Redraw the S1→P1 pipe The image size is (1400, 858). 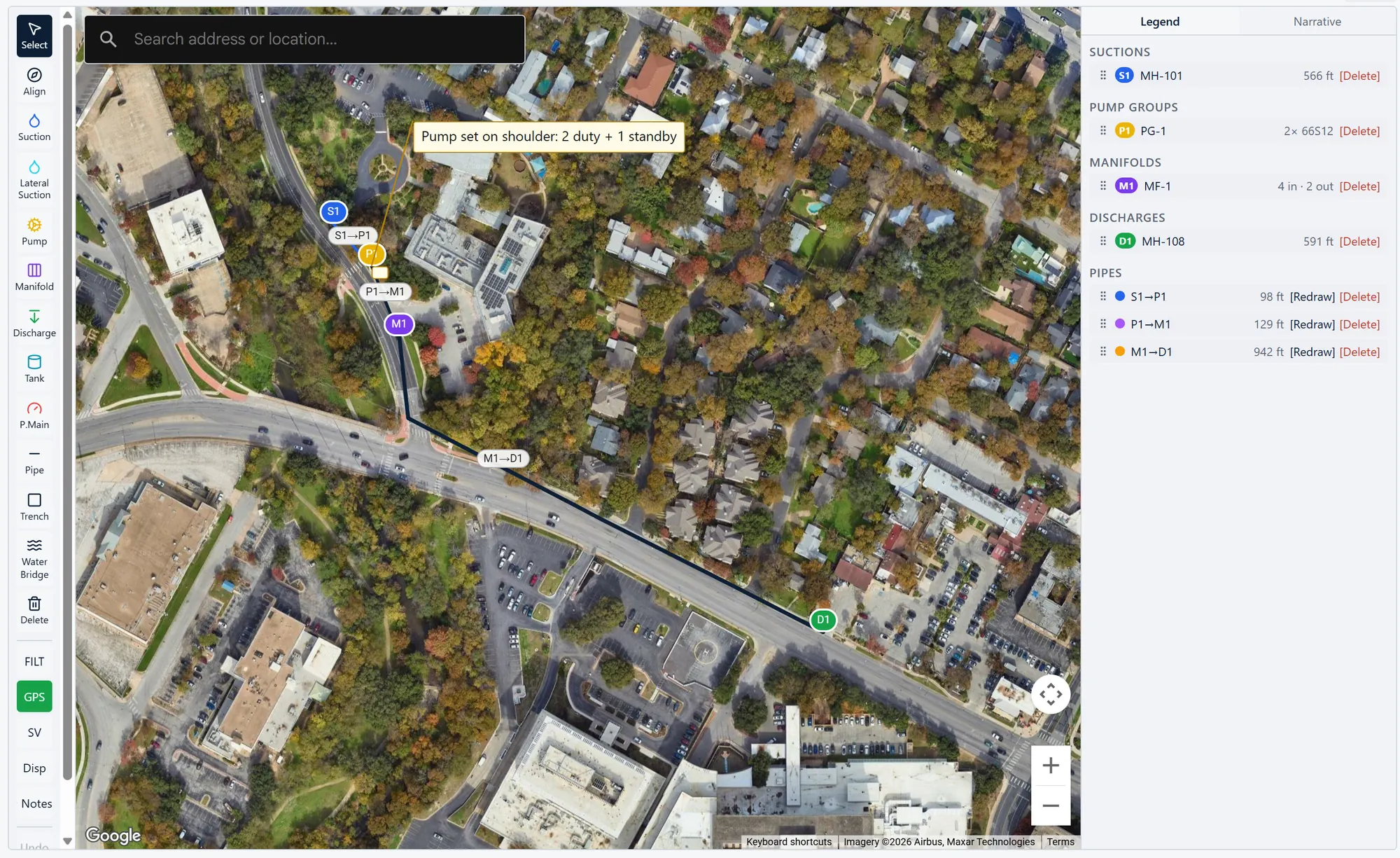[x=1312, y=297]
